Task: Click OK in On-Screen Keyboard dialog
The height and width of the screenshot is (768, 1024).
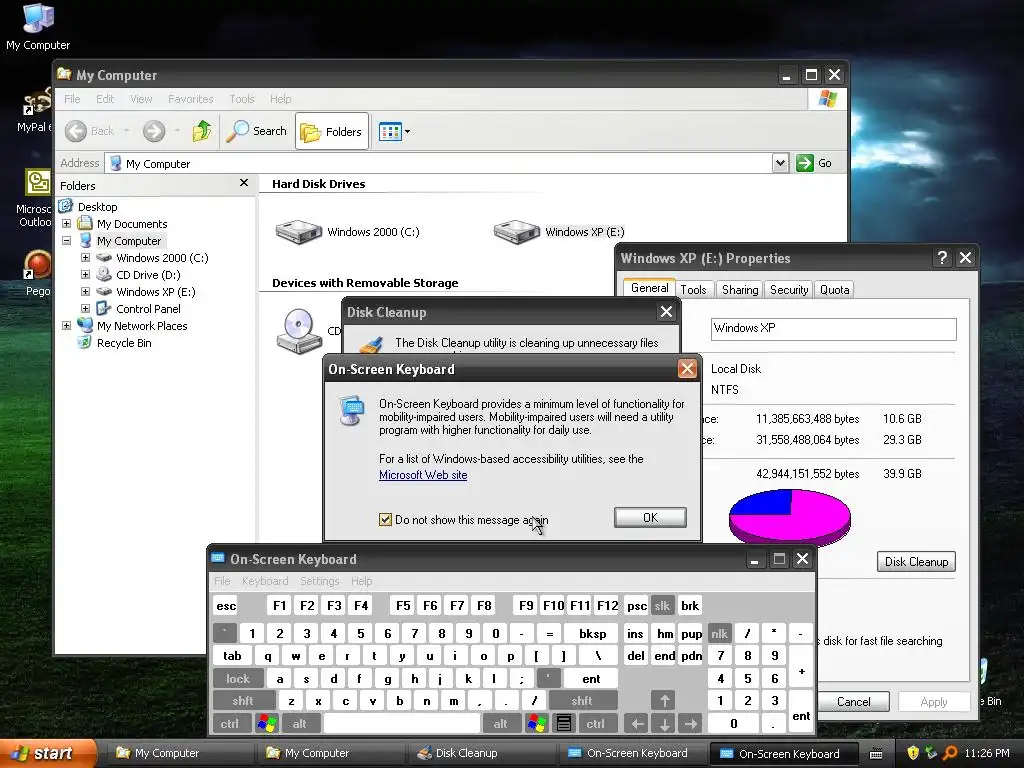Action: [x=650, y=517]
